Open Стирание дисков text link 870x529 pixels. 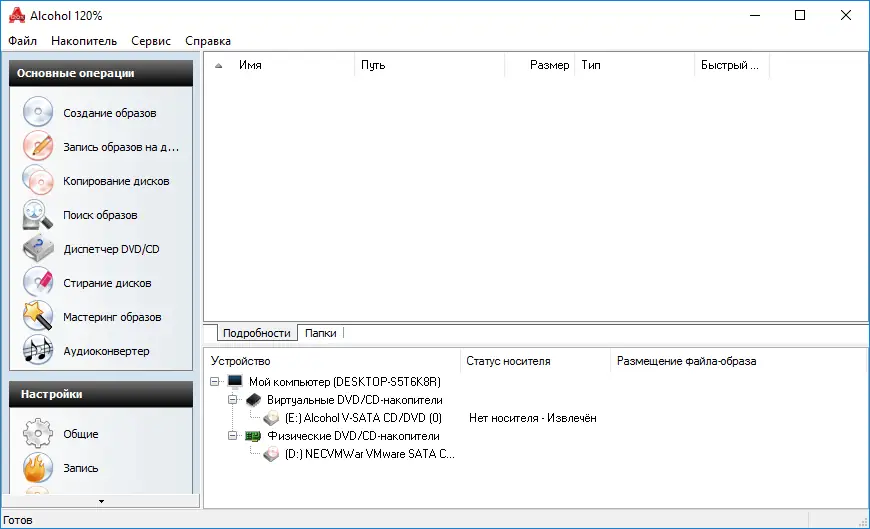[x=107, y=283]
